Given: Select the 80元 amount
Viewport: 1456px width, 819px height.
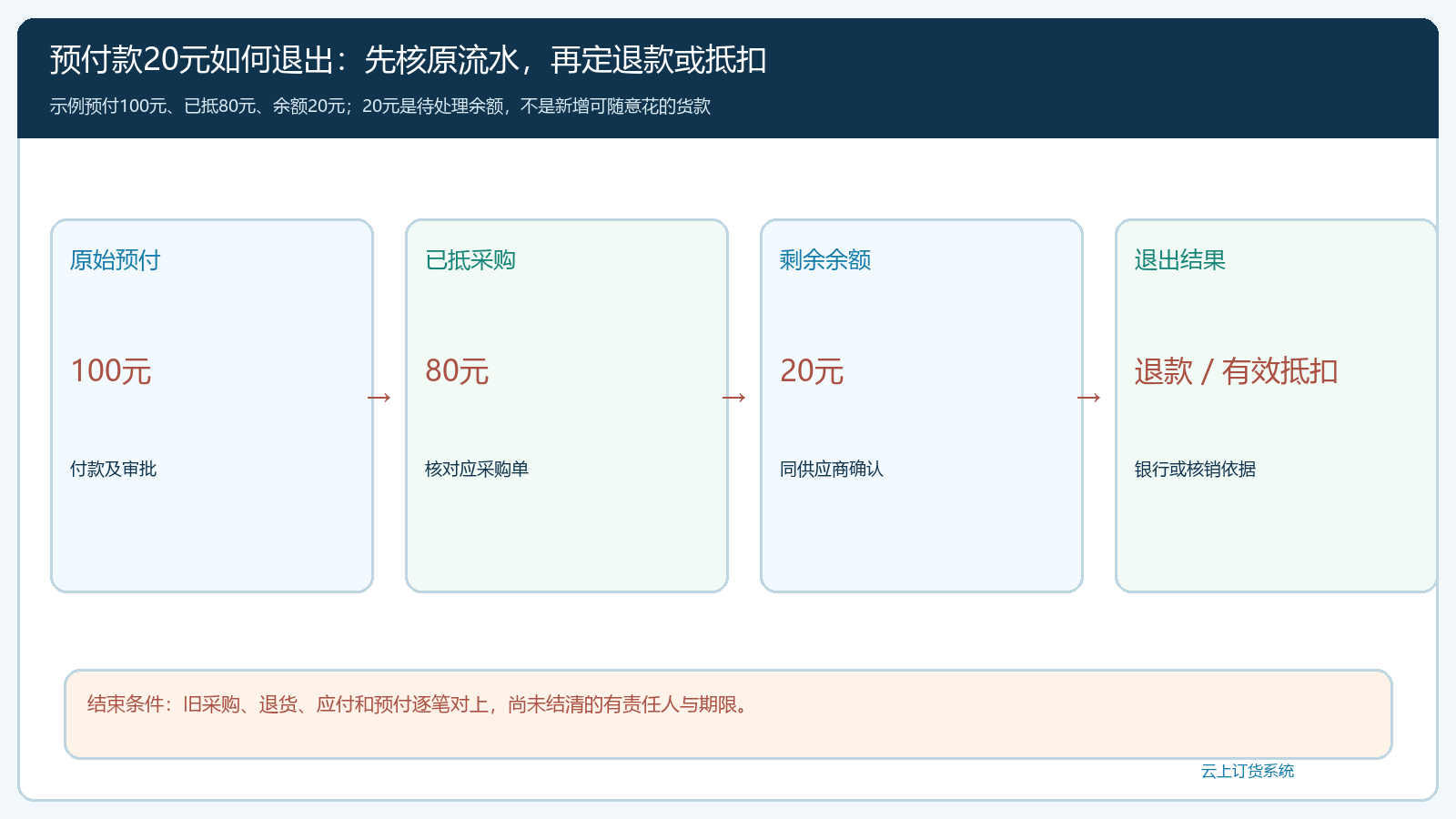Looking at the screenshot, I should click(457, 371).
